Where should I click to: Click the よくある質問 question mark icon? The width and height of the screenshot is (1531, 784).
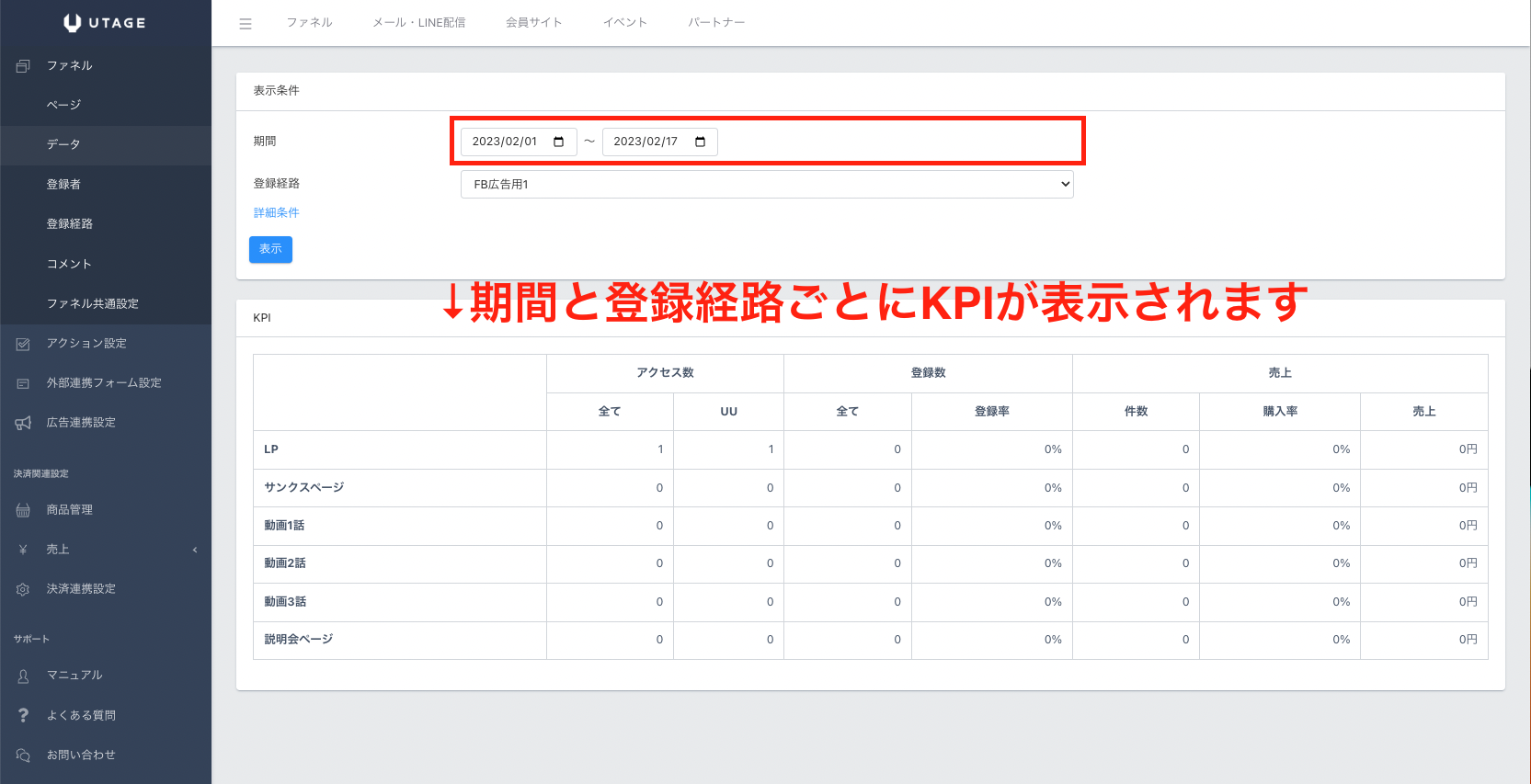23,715
